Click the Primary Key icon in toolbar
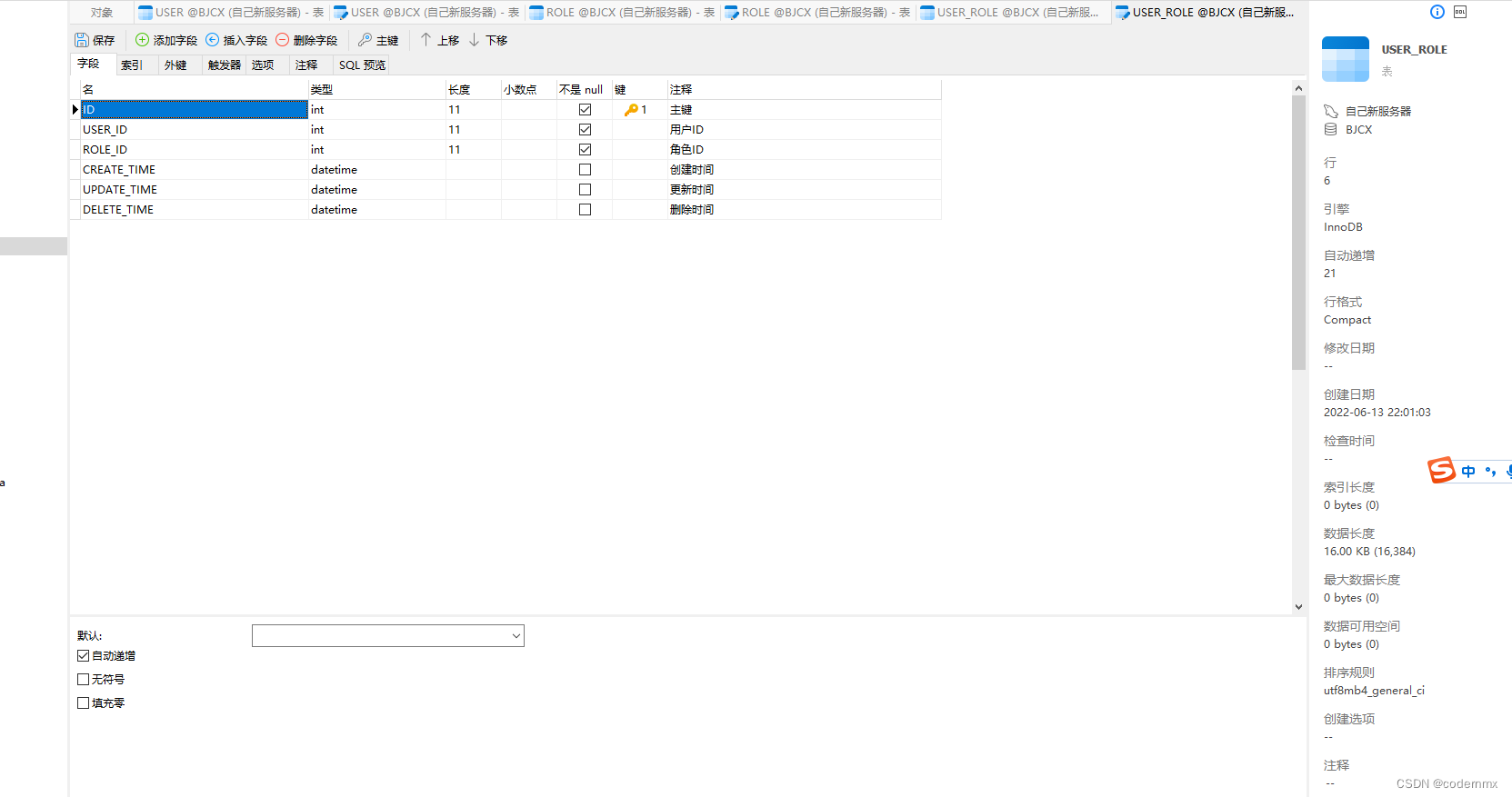 point(365,40)
